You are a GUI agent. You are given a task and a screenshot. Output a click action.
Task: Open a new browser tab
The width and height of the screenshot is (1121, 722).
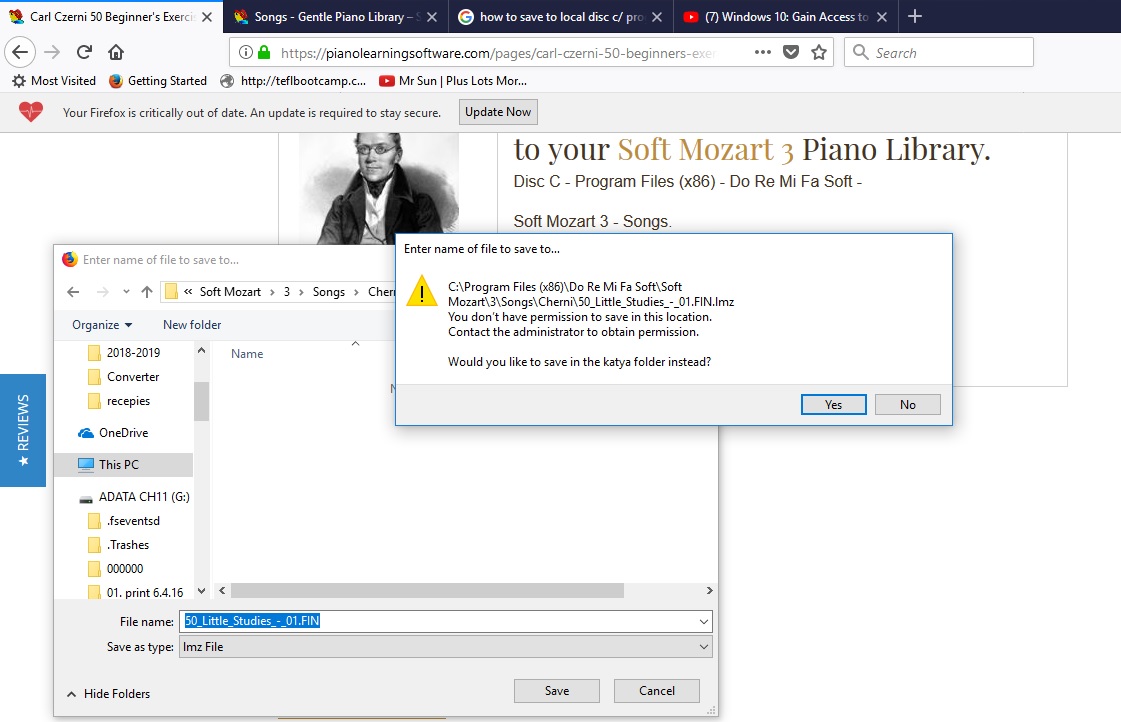point(914,16)
